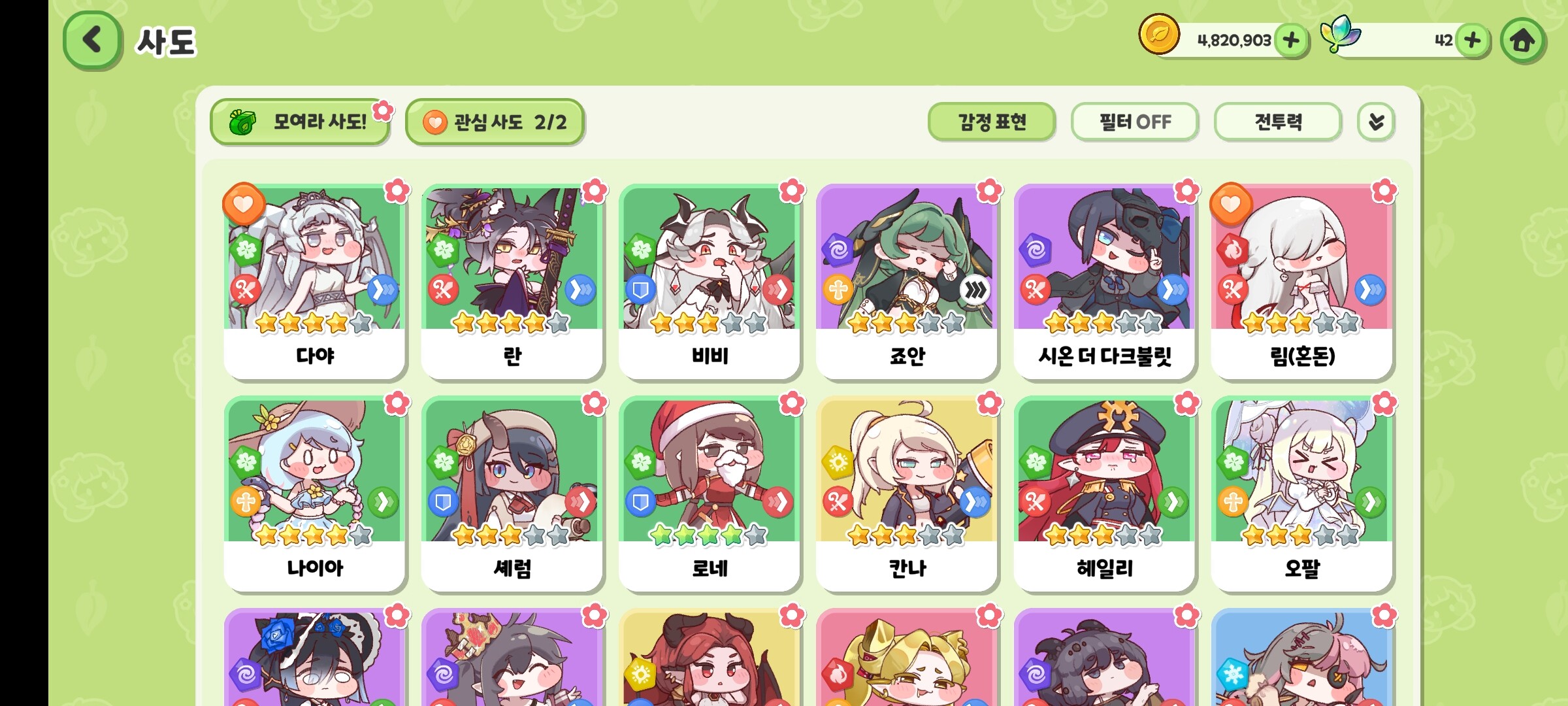This screenshot has height=706, width=1568.
Task: Tap the gold coin currency icon
Action: [1159, 34]
